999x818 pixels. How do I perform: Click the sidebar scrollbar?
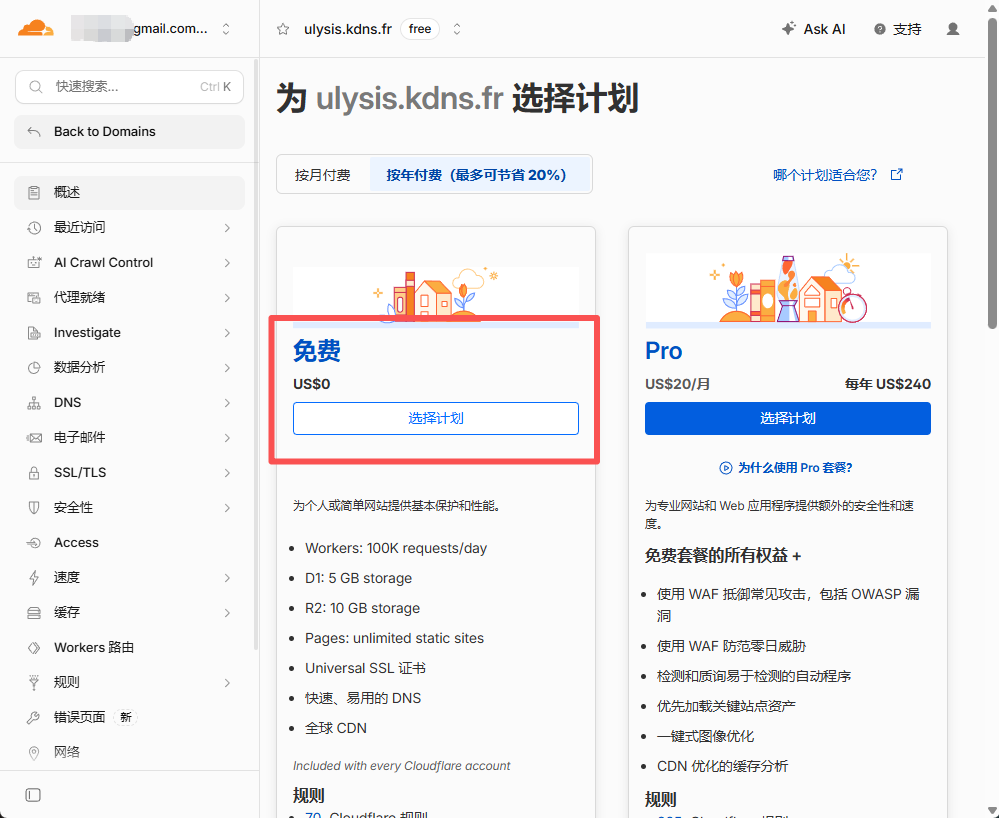click(256, 354)
